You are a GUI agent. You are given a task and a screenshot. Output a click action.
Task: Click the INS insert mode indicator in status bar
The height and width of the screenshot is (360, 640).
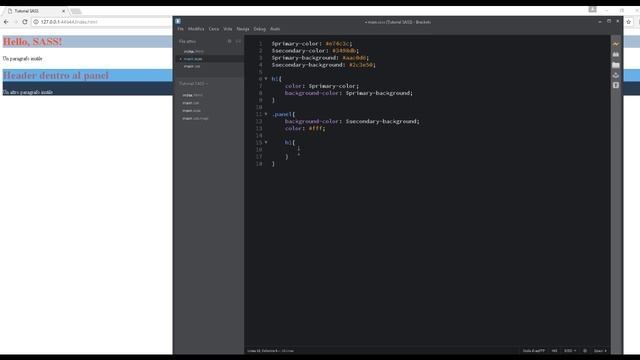click(554, 351)
